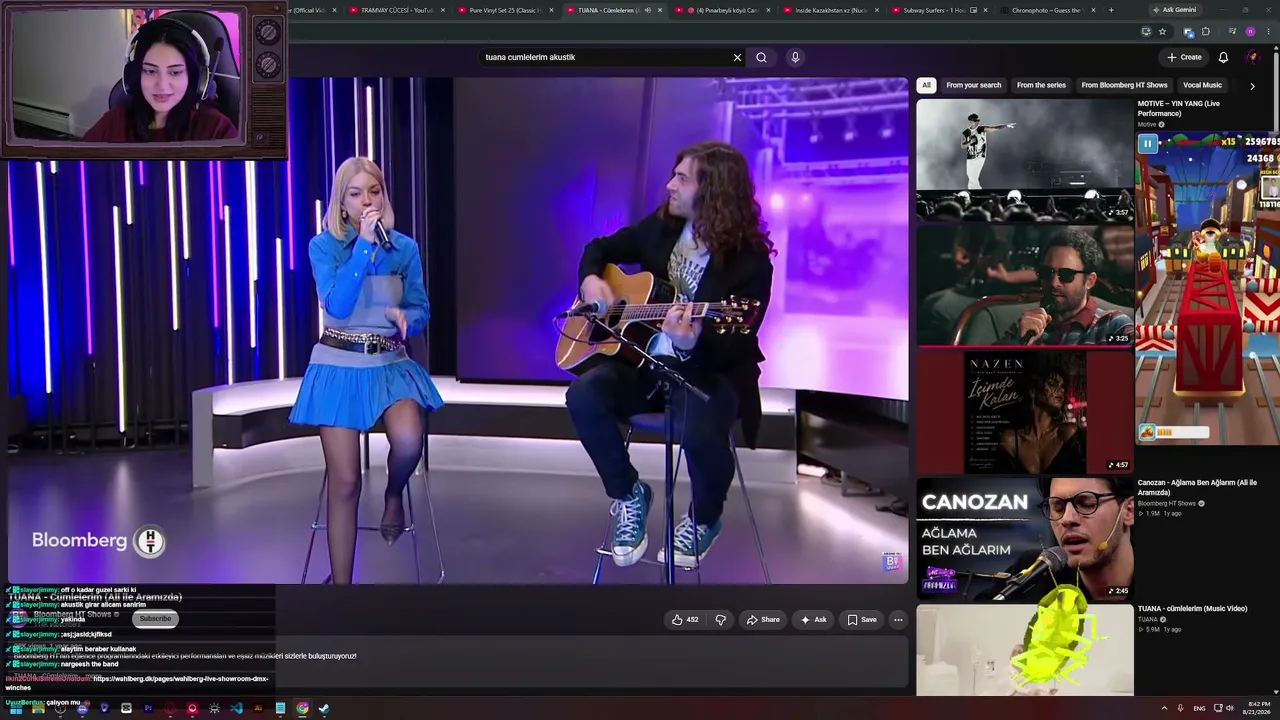Open Steam from the taskbar

pyautogui.click(x=324, y=708)
